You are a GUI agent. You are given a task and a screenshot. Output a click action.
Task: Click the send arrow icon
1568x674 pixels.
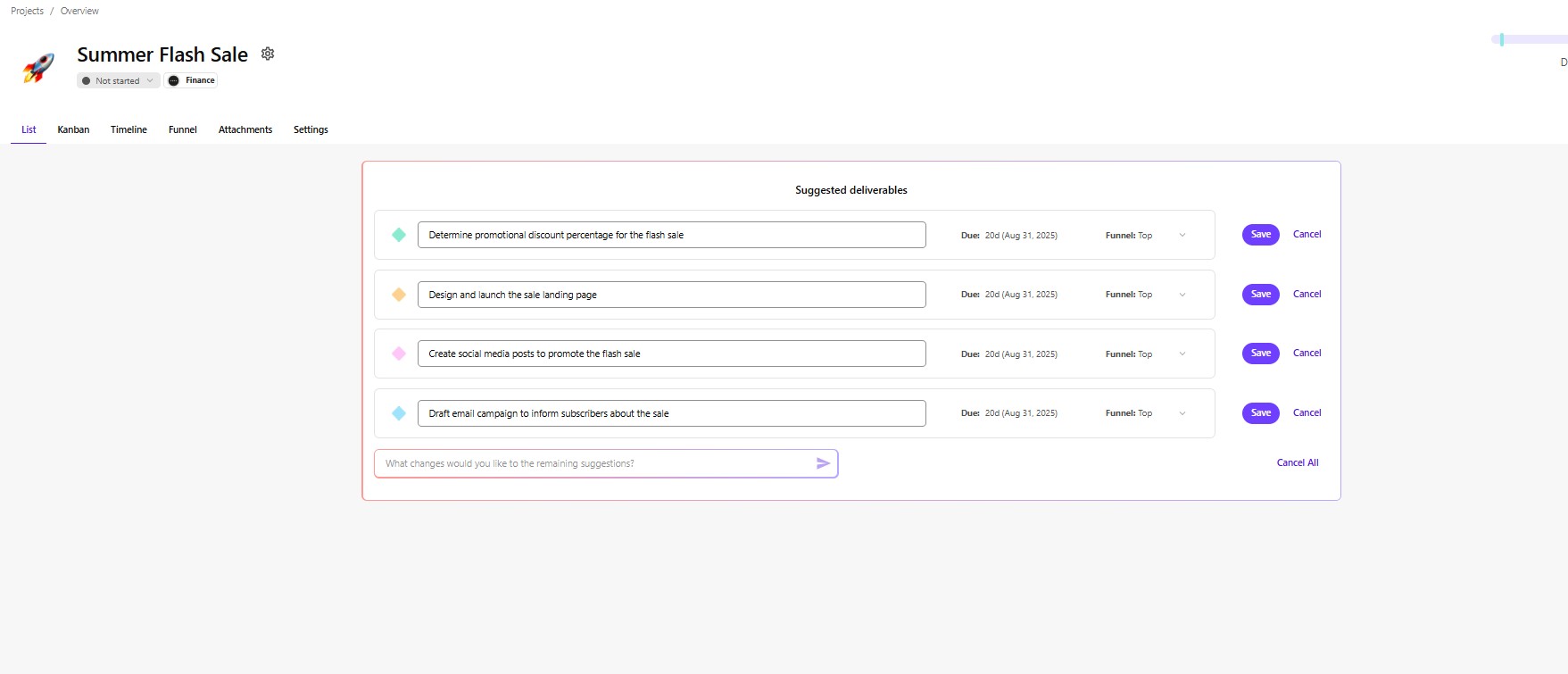823,463
